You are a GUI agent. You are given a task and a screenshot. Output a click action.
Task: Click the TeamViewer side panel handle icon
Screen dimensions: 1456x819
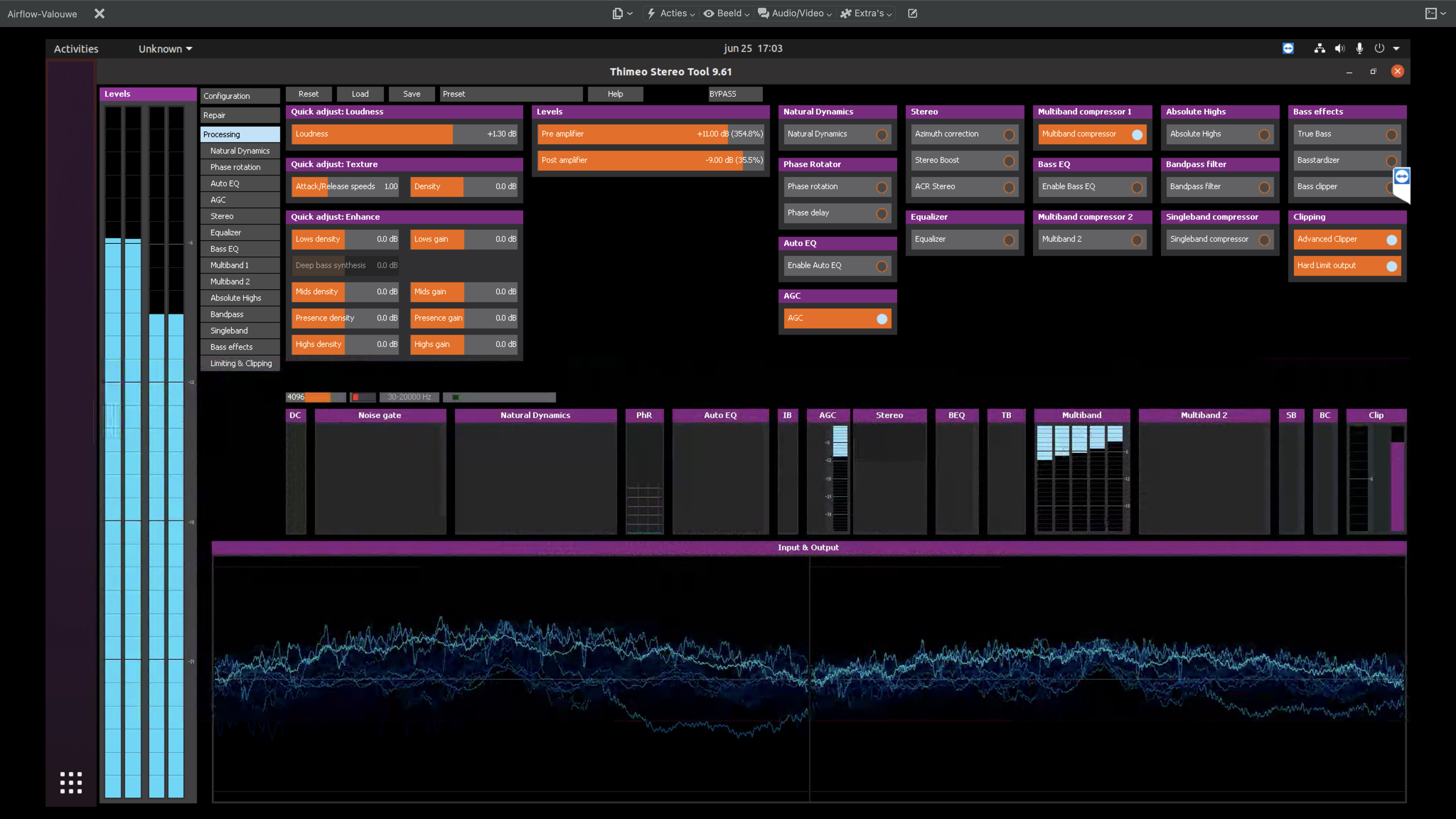tap(1402, 177)
